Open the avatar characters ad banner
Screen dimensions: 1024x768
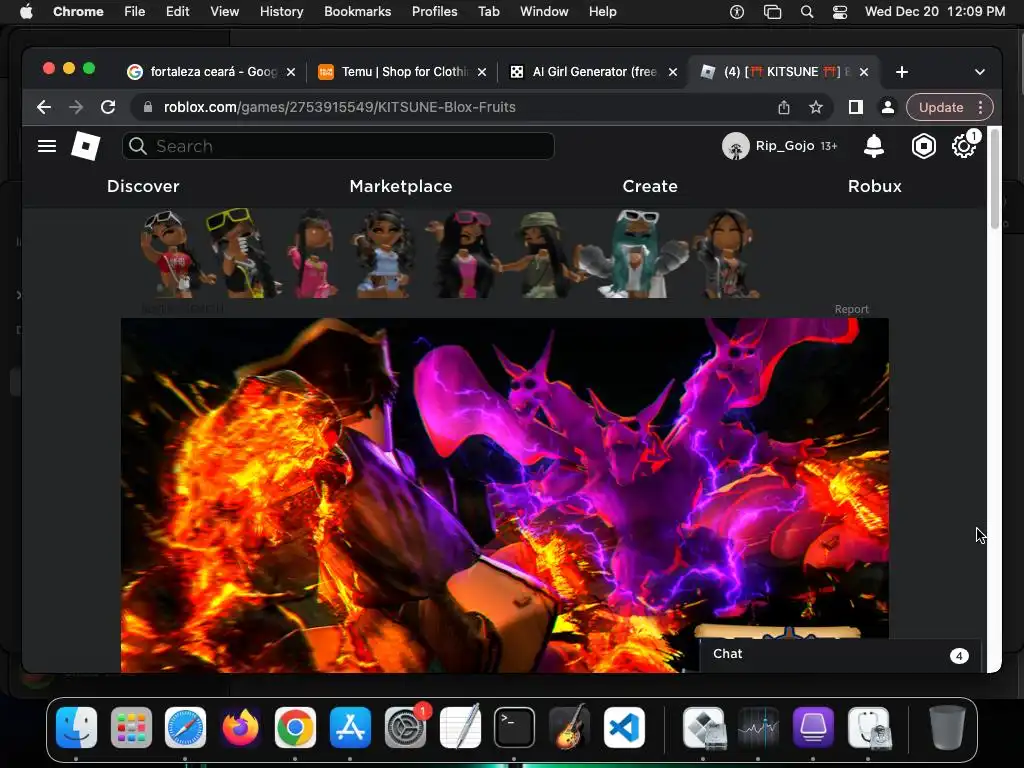[505, 253]
